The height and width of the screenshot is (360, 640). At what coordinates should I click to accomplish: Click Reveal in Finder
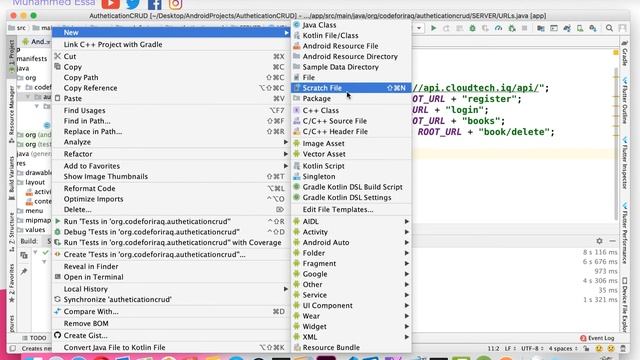[x=171, y=266]
